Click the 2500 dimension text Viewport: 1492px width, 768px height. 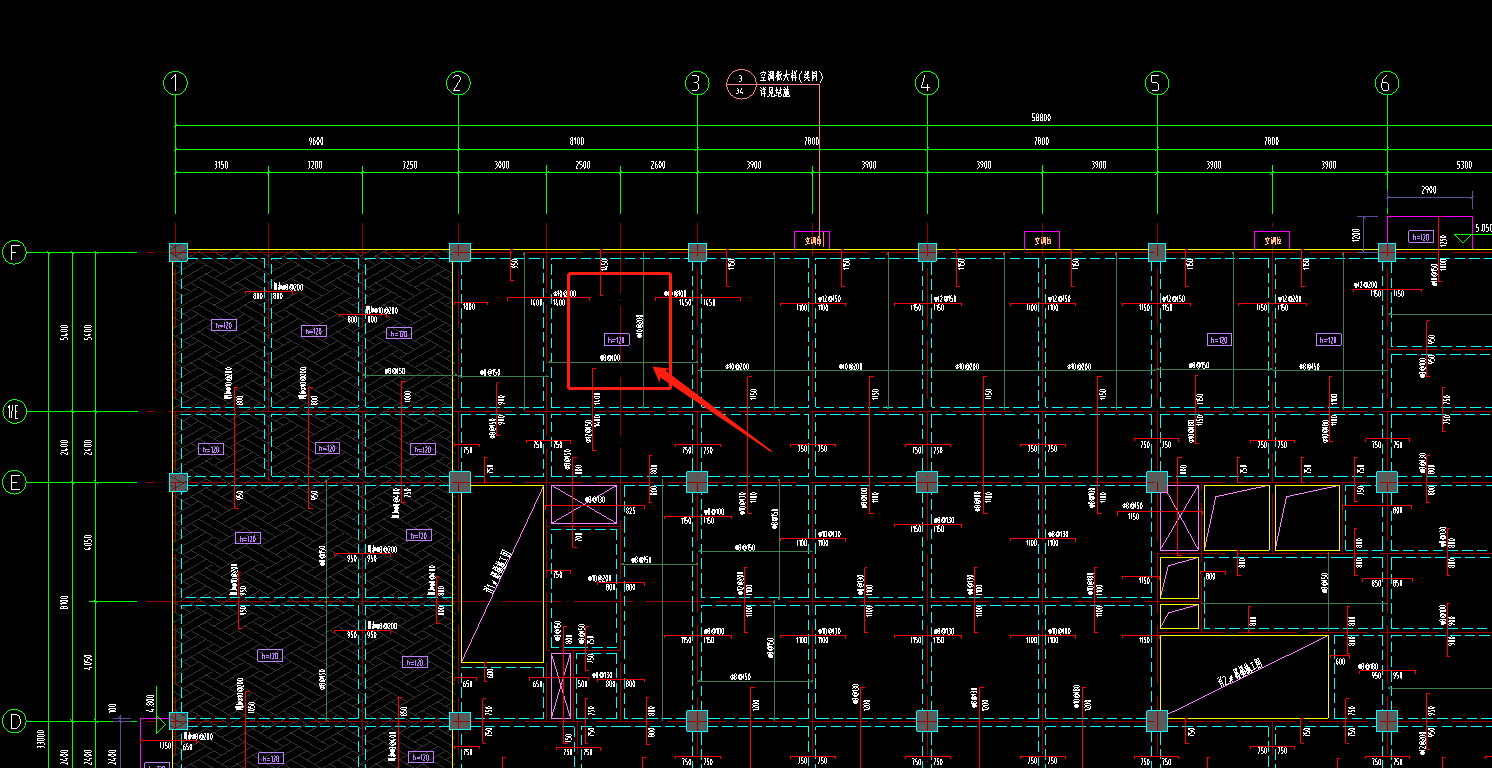pyautogui.click(x=583, y=165)
